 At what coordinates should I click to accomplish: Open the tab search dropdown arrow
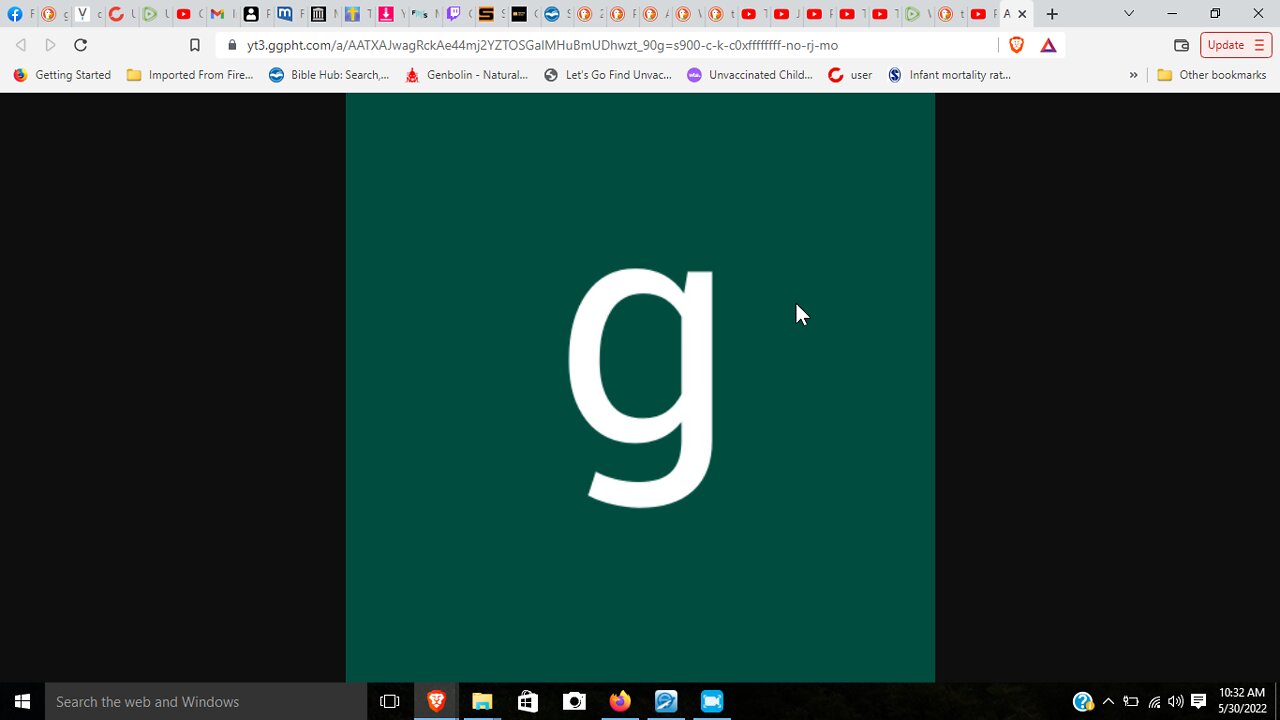(x=1129, y=14)
